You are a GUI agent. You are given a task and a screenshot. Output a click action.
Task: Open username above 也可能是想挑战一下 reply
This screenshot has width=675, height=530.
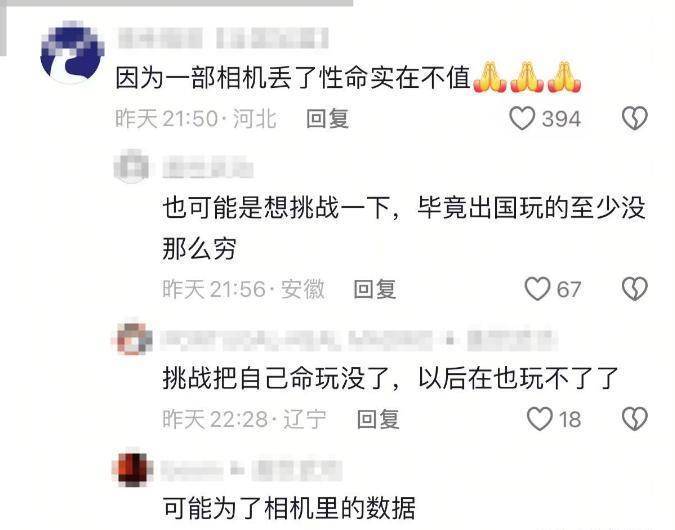coord(208,167)
